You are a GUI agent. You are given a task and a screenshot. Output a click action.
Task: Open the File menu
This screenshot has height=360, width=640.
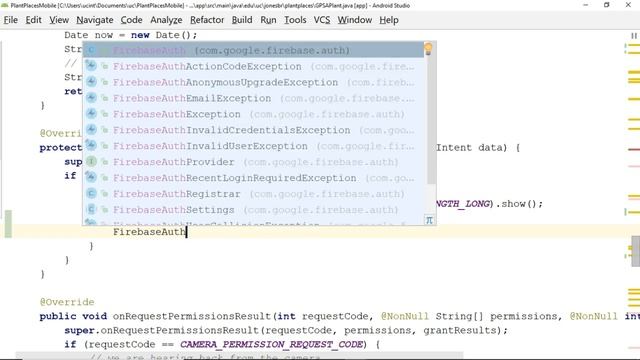(x=11, y=20)
